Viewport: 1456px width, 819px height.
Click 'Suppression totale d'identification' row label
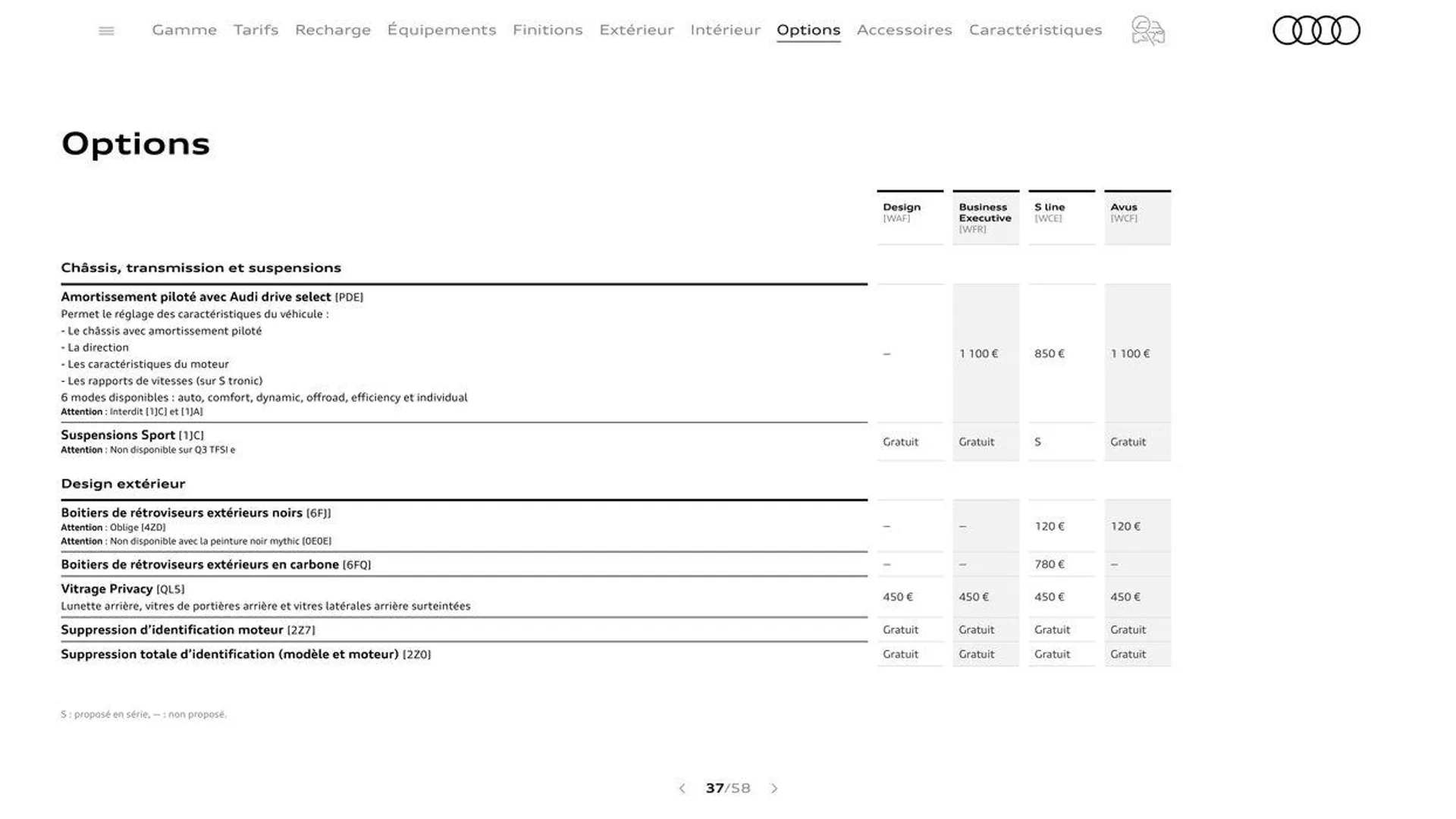point(246,654)
